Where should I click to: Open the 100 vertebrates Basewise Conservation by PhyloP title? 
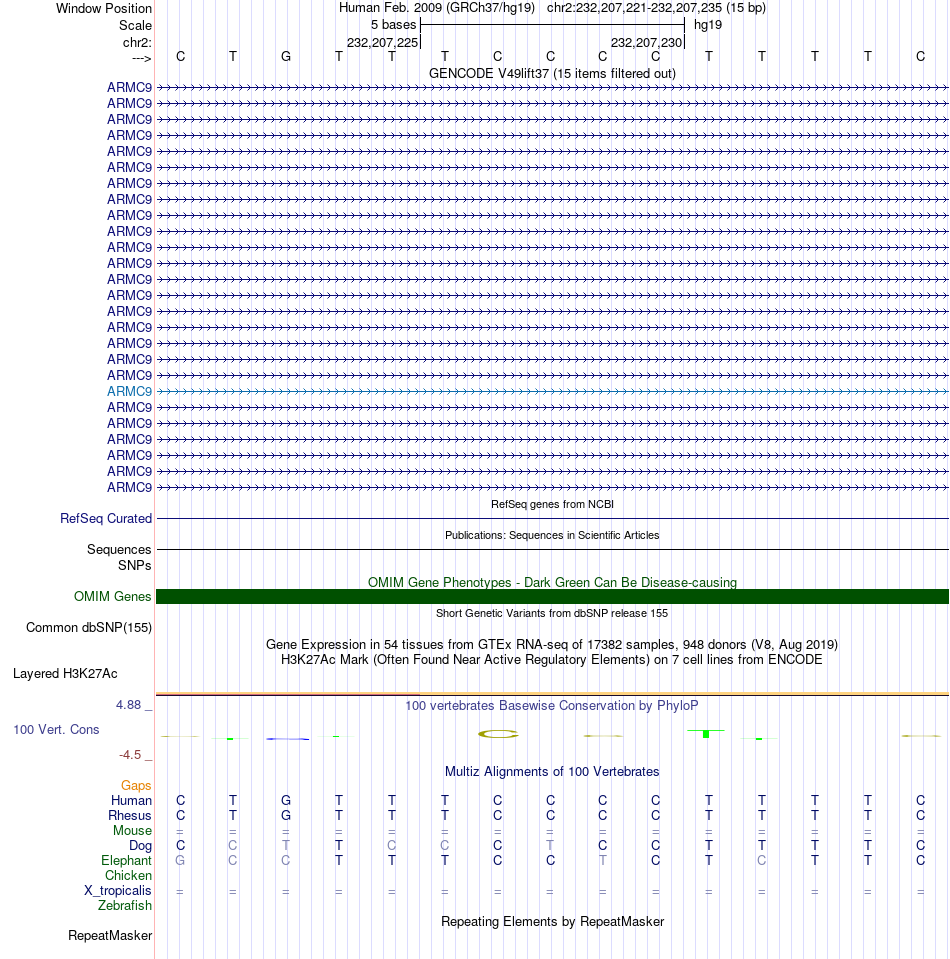click(552, 705)
